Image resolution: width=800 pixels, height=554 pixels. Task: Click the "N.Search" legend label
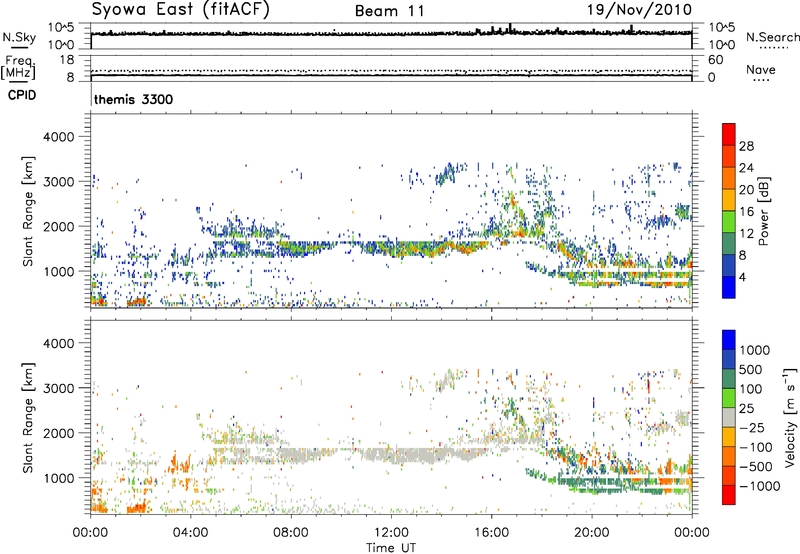click(772, 37)
